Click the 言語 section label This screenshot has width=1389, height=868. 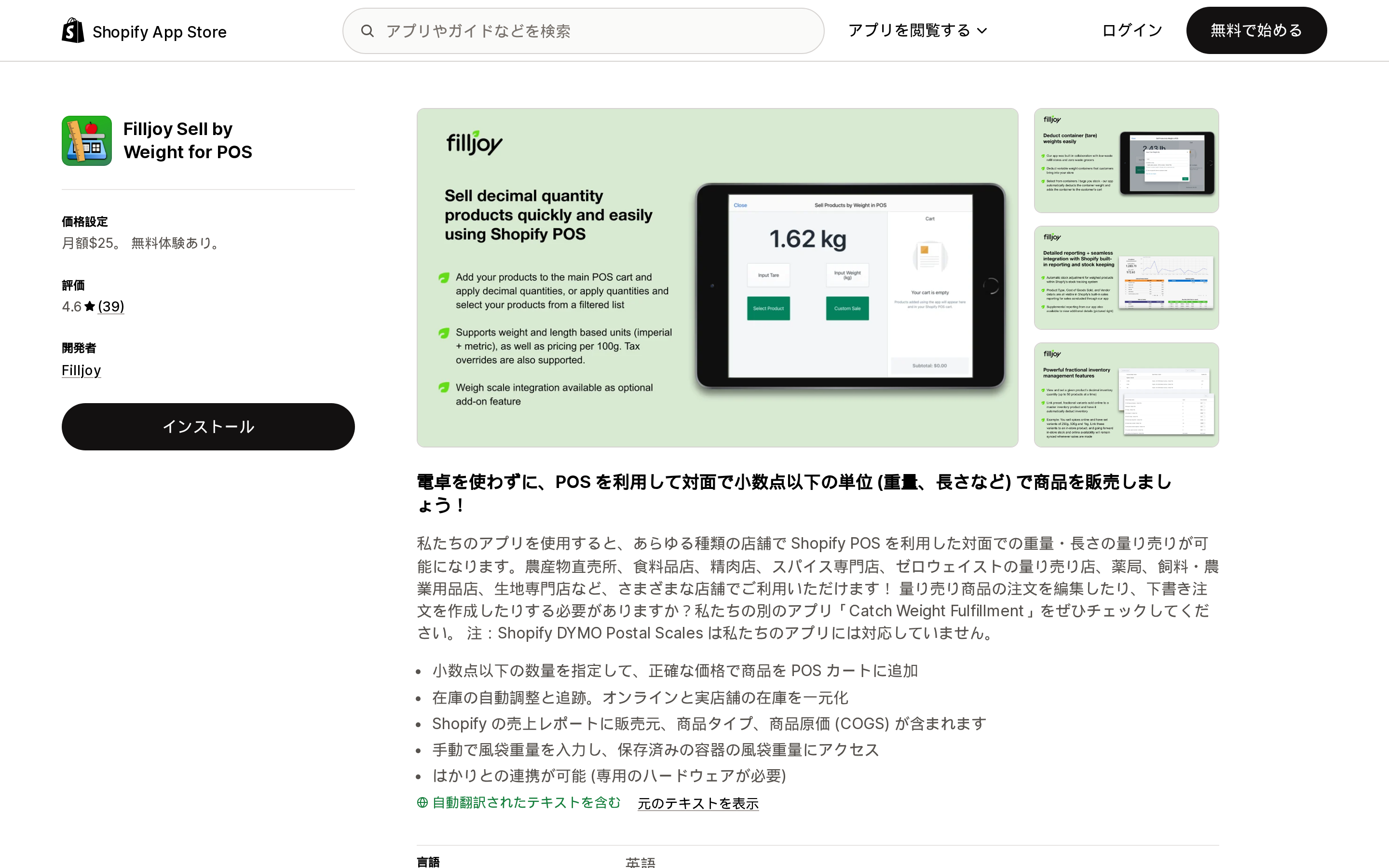tap(428, 862)
